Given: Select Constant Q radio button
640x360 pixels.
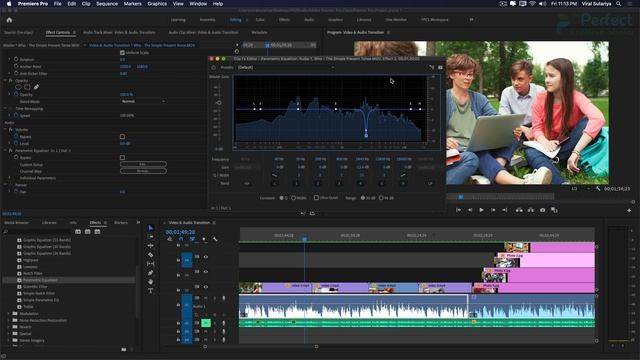Looking at the screenshot, I should [x=281, y=198].
